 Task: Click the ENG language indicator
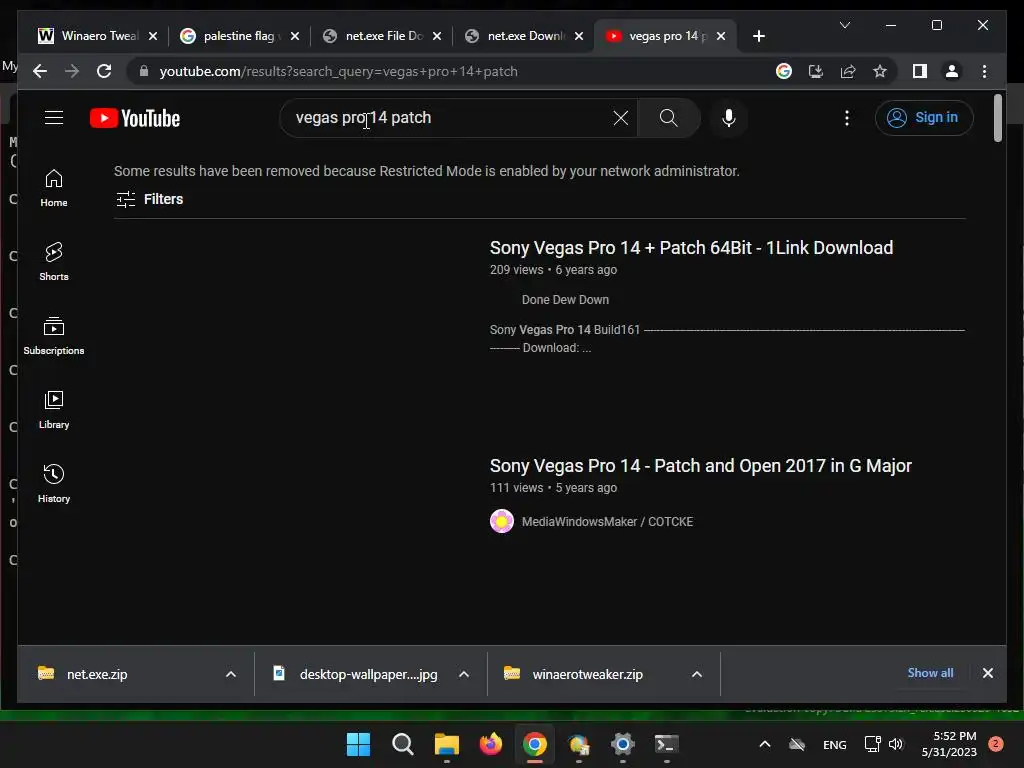[834, 744]
